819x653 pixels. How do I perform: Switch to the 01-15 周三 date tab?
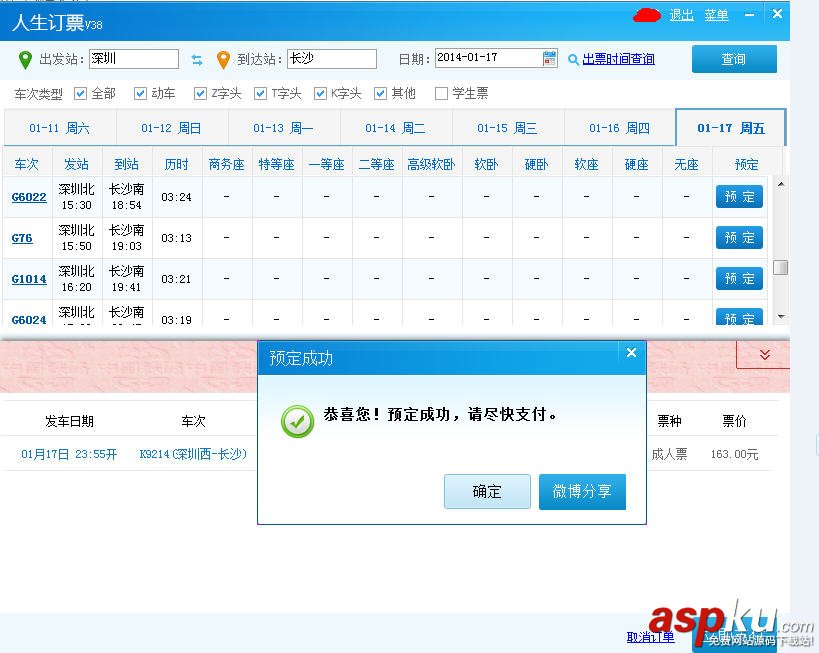pos(507,128)
